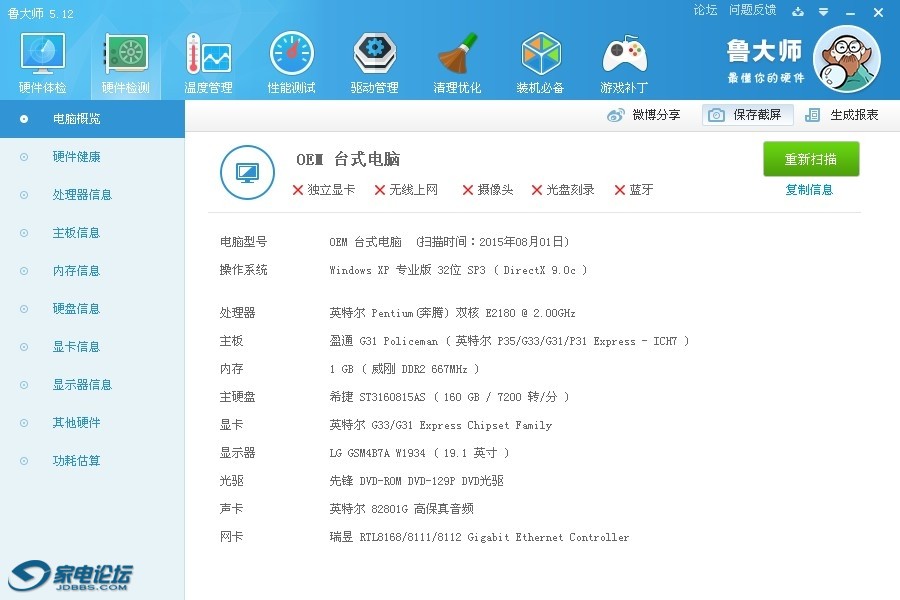Open the 装机必备 essential software icon

540,62
